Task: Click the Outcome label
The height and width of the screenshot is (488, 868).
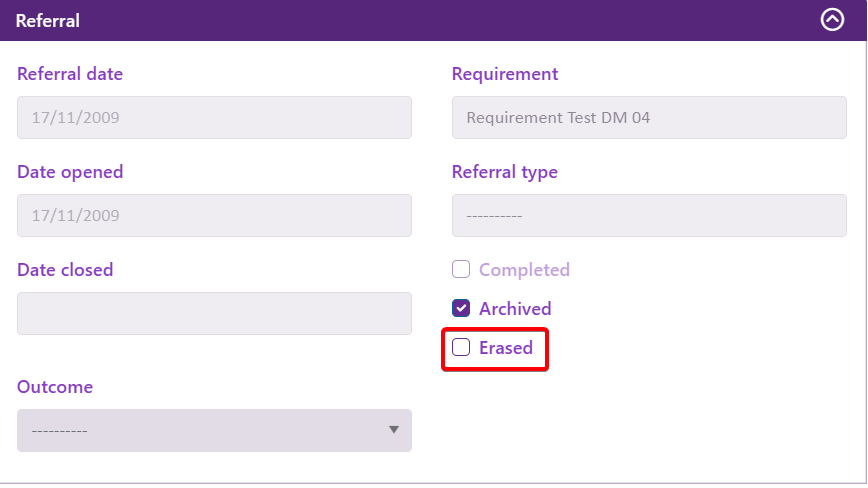Action: 55,387
